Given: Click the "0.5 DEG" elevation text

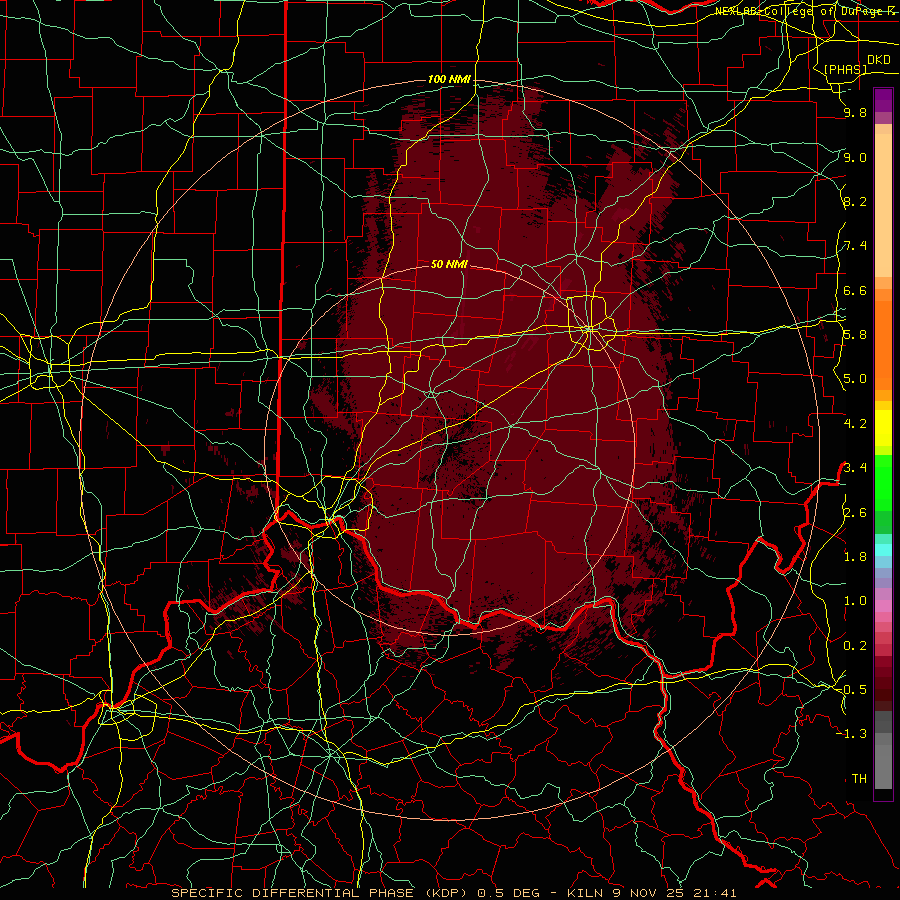Looking at the screenshot, I should tap(509, 893).
